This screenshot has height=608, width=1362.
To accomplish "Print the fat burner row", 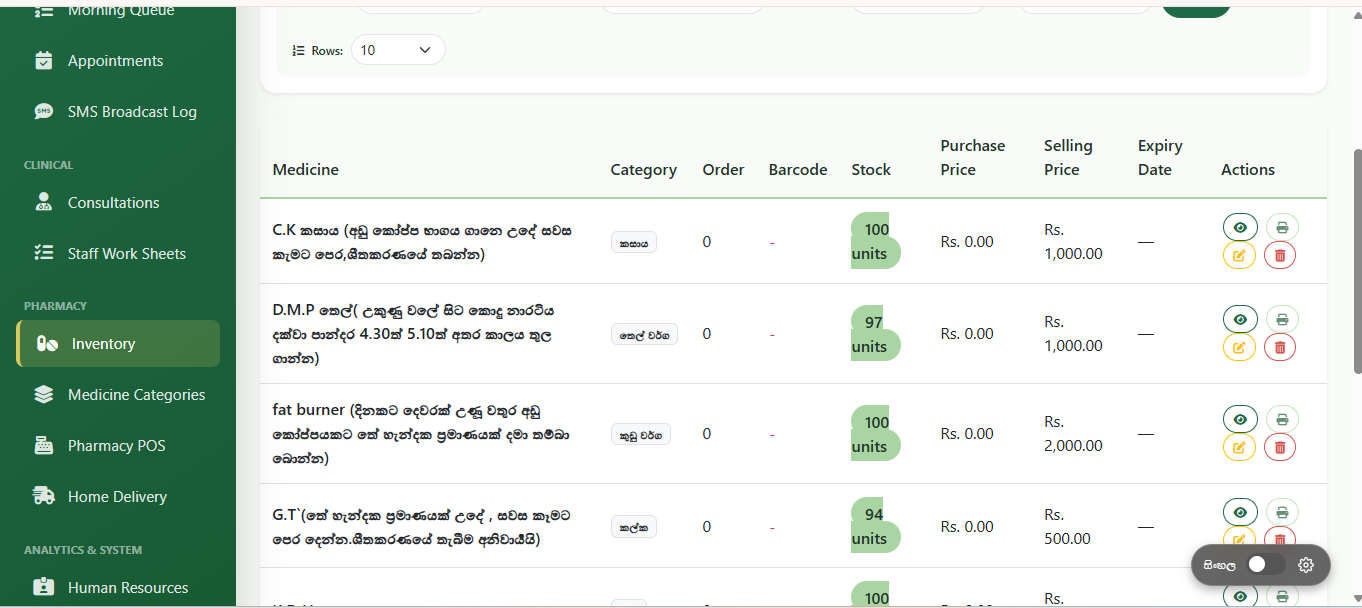I will [1282, 419].
